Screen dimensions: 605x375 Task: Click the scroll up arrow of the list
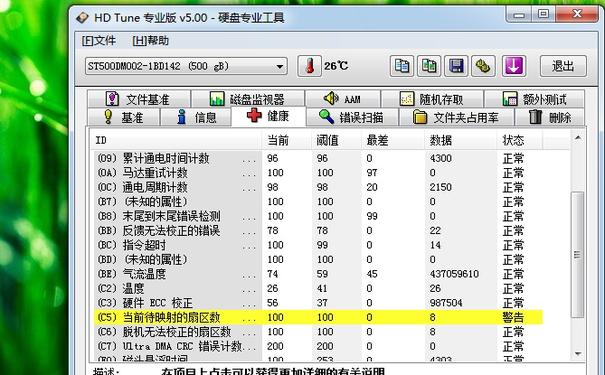point(578,137)
